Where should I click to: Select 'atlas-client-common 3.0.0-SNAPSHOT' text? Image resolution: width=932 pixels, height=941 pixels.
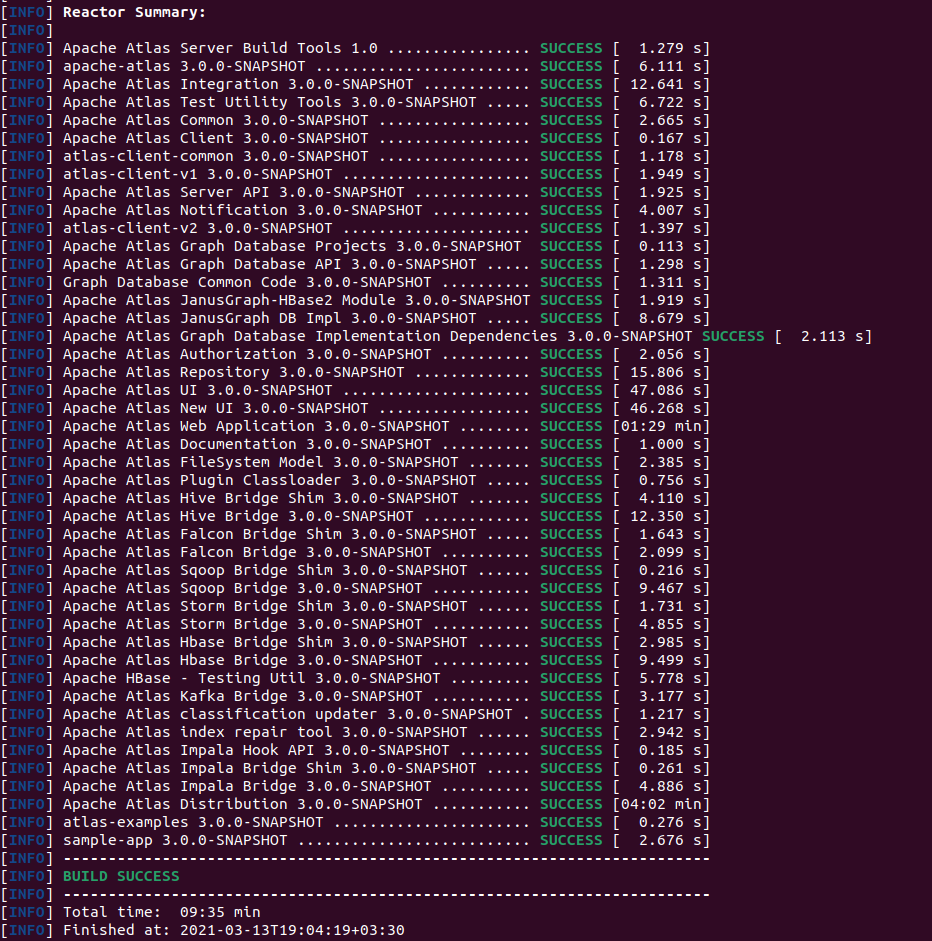pos(215,156)
